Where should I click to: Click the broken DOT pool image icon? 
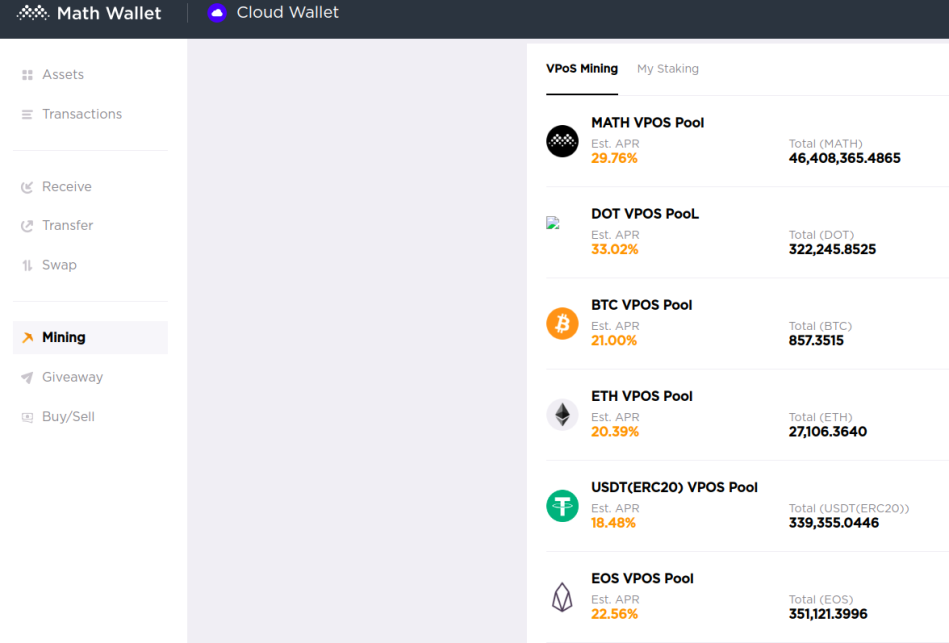point(553,223)
